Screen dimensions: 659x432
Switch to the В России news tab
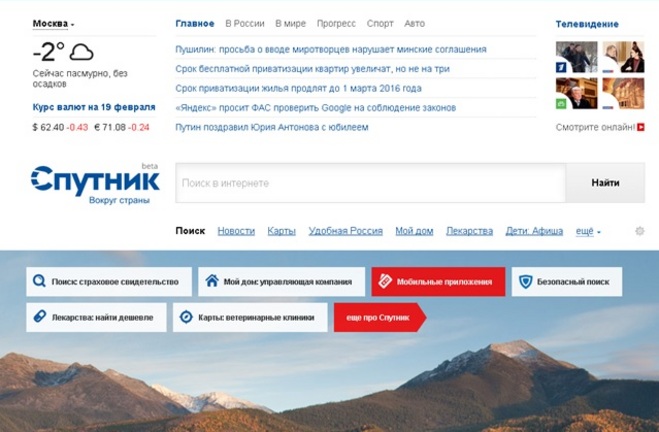[x=245, y=24]
